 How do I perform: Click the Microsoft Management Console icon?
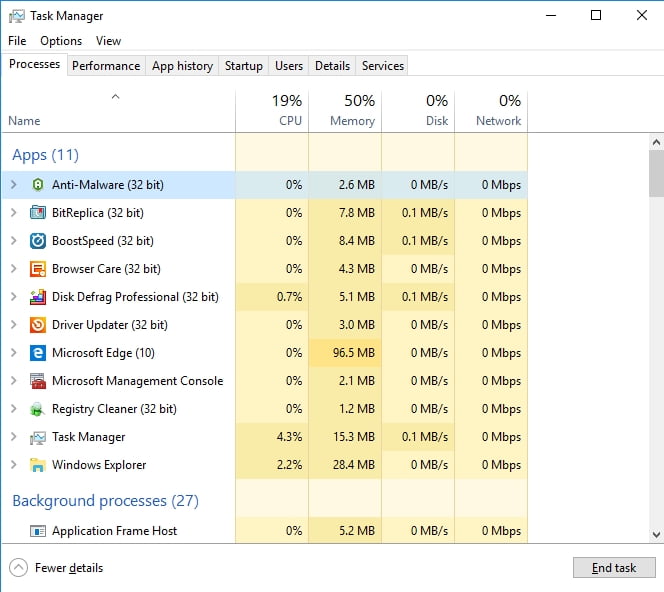38,381
